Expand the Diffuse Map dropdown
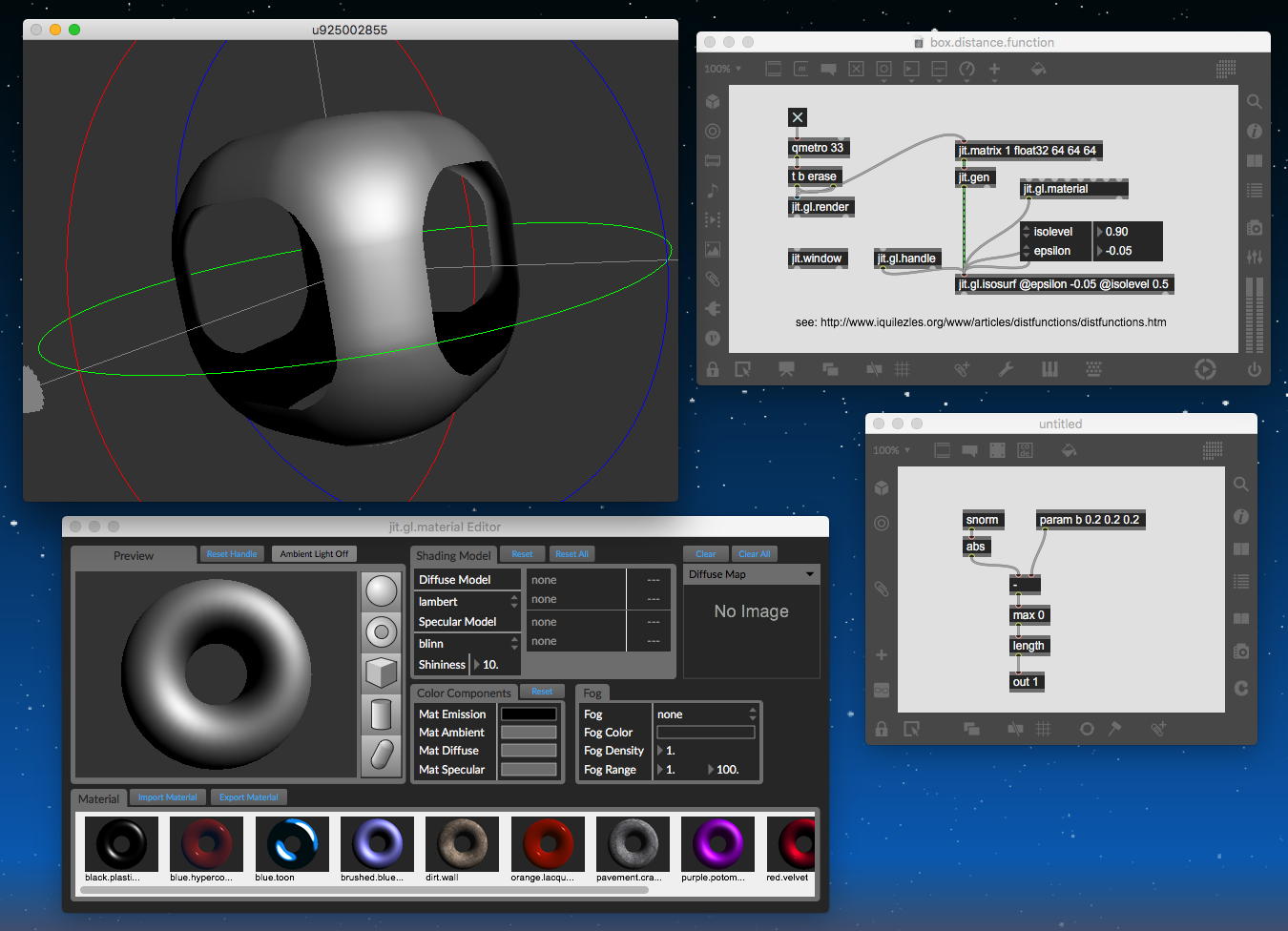Screen dimensions: 1288x931 [752, 574]
